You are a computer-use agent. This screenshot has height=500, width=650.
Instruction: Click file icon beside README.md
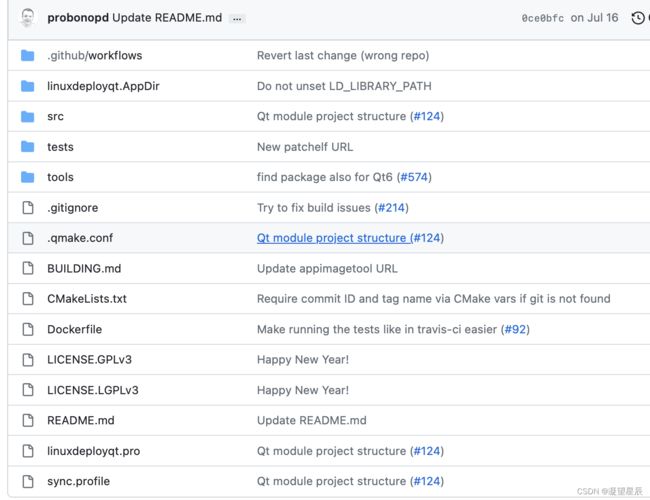28,420
